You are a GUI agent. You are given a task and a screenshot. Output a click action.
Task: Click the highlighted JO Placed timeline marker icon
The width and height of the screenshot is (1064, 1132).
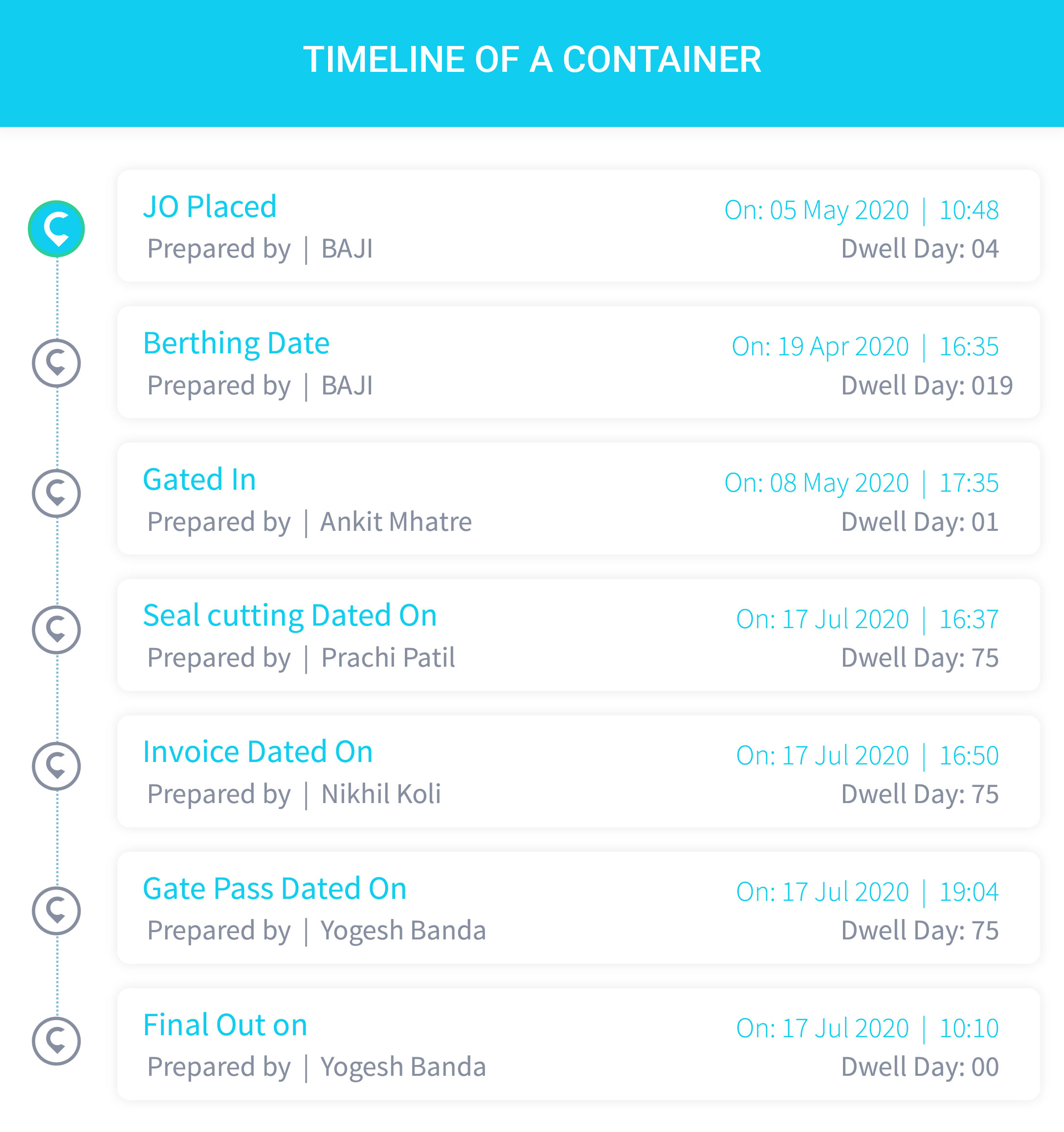[x=56, y=229]
